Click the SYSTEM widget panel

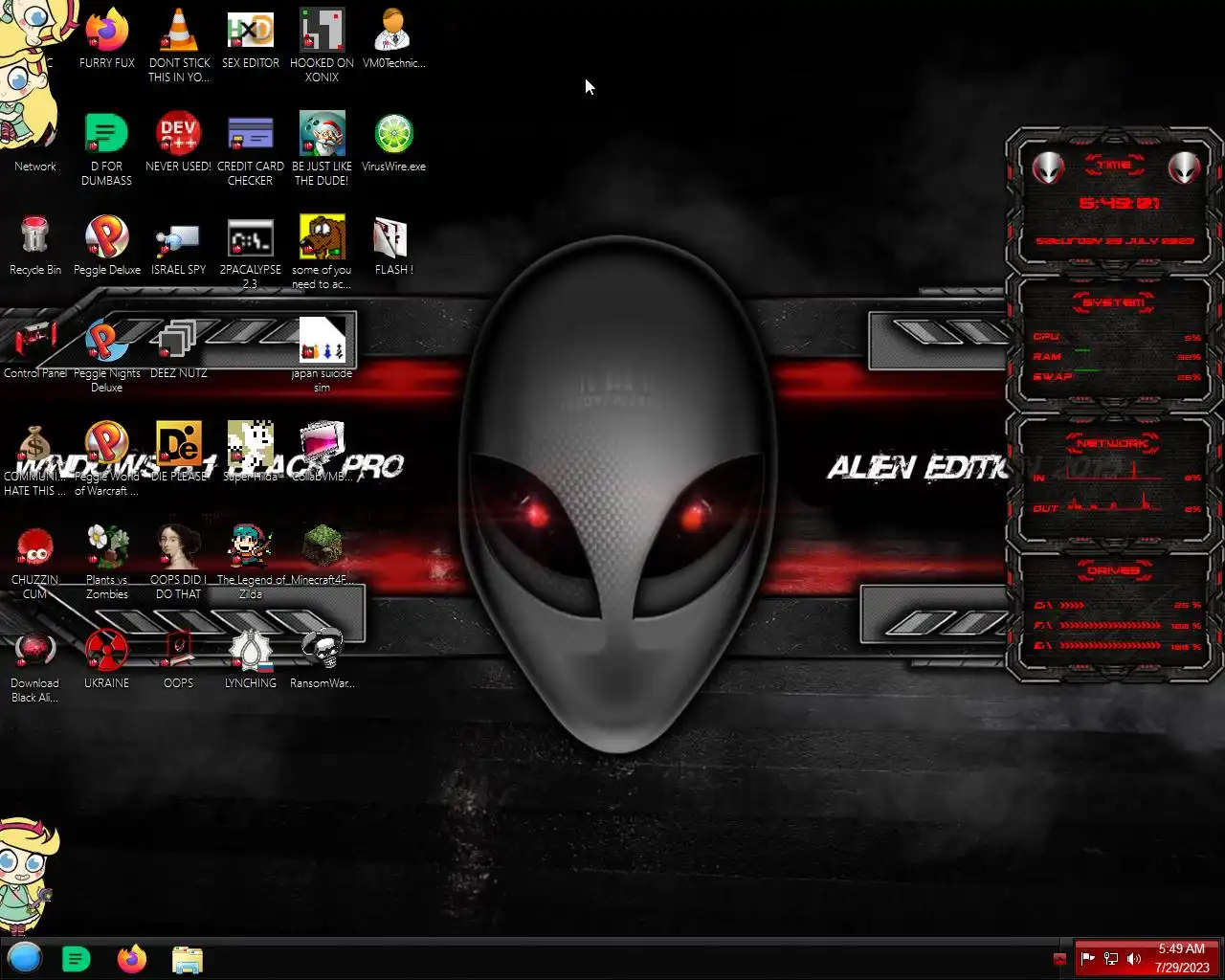[x=1114, y=344]
